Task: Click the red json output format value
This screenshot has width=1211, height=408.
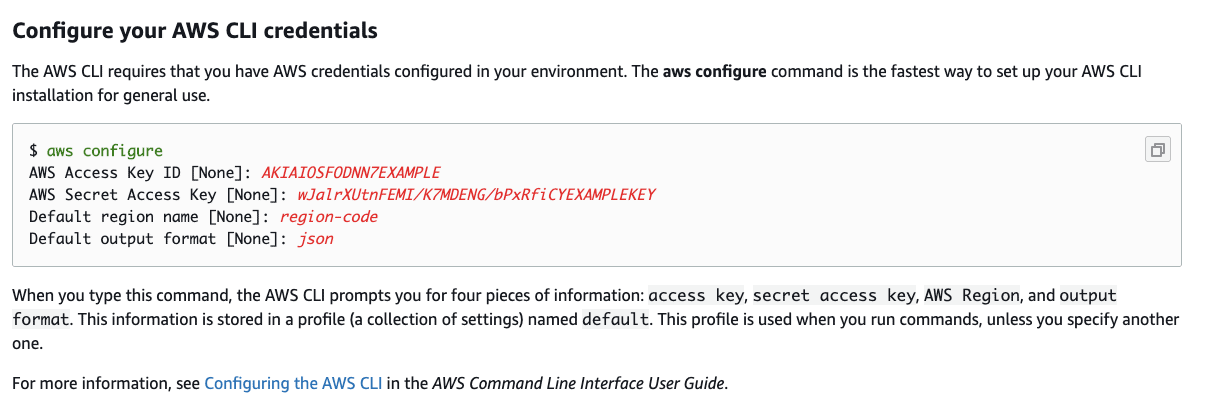Action: tap(316, 239)
